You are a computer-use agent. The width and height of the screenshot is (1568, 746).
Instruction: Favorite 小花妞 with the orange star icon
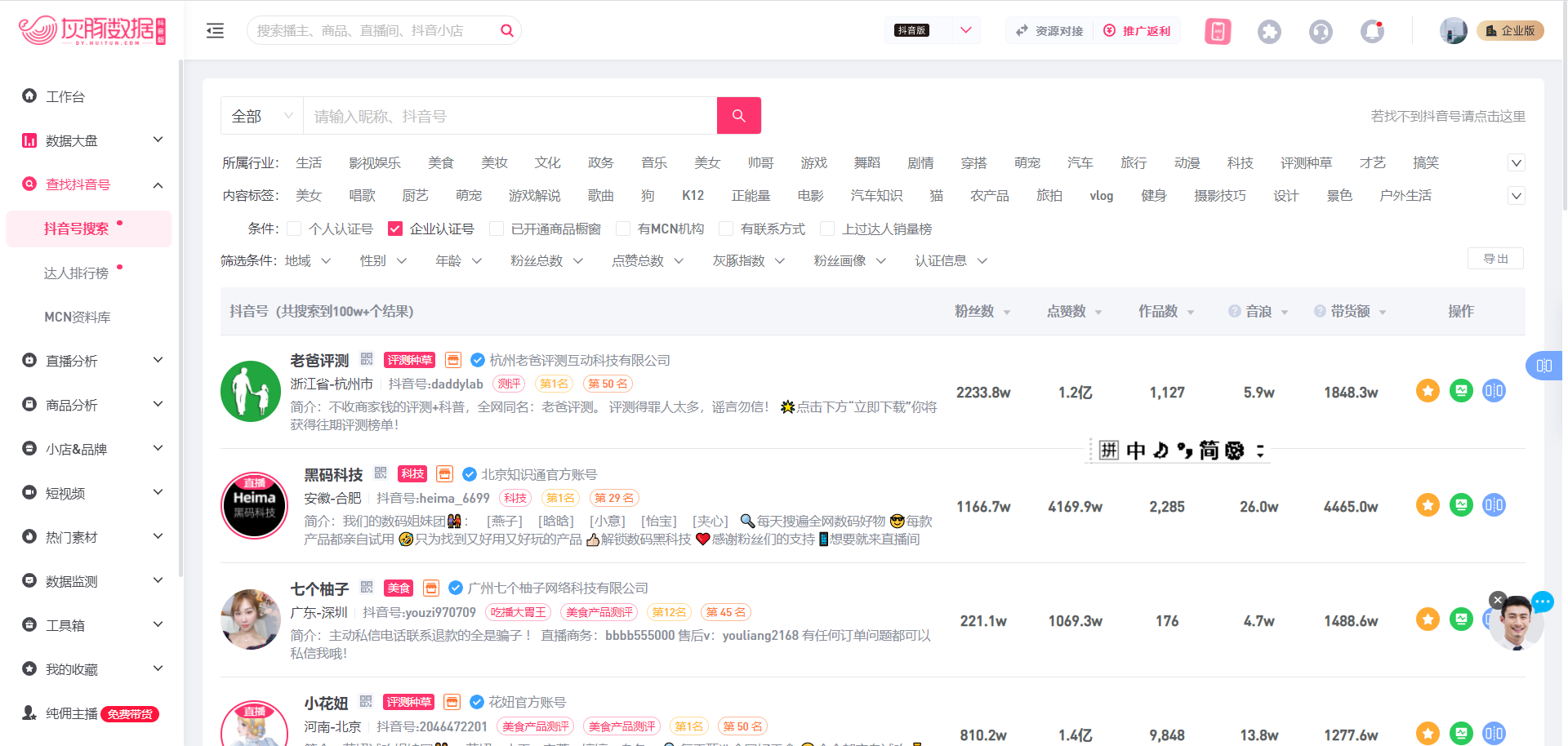[1428, 733]
